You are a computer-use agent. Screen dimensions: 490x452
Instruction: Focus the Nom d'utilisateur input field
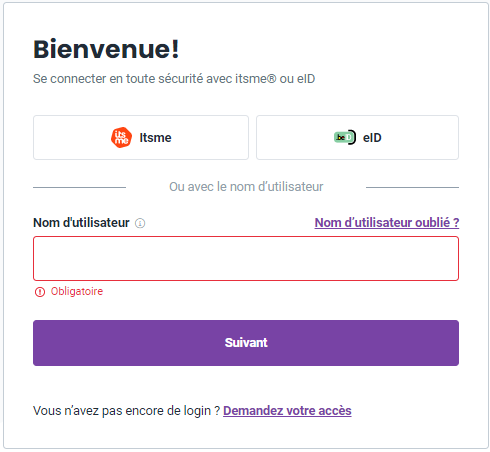pyautogui.click(x=246, y=259)
